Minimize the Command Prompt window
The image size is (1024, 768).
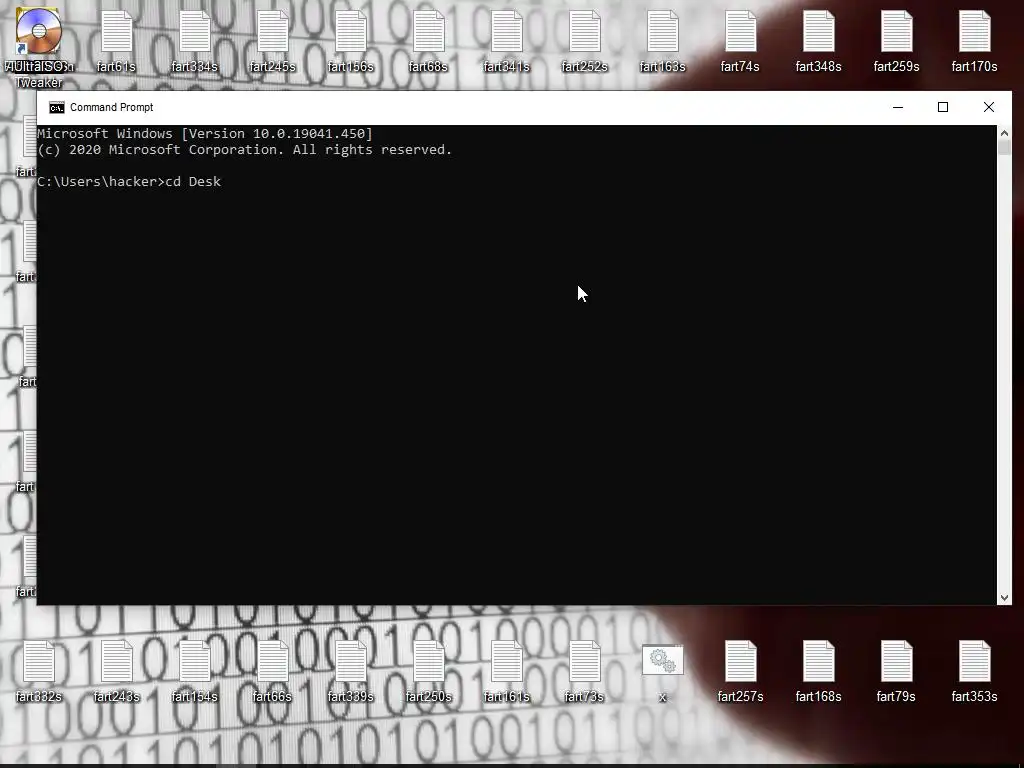pos(898,108)
